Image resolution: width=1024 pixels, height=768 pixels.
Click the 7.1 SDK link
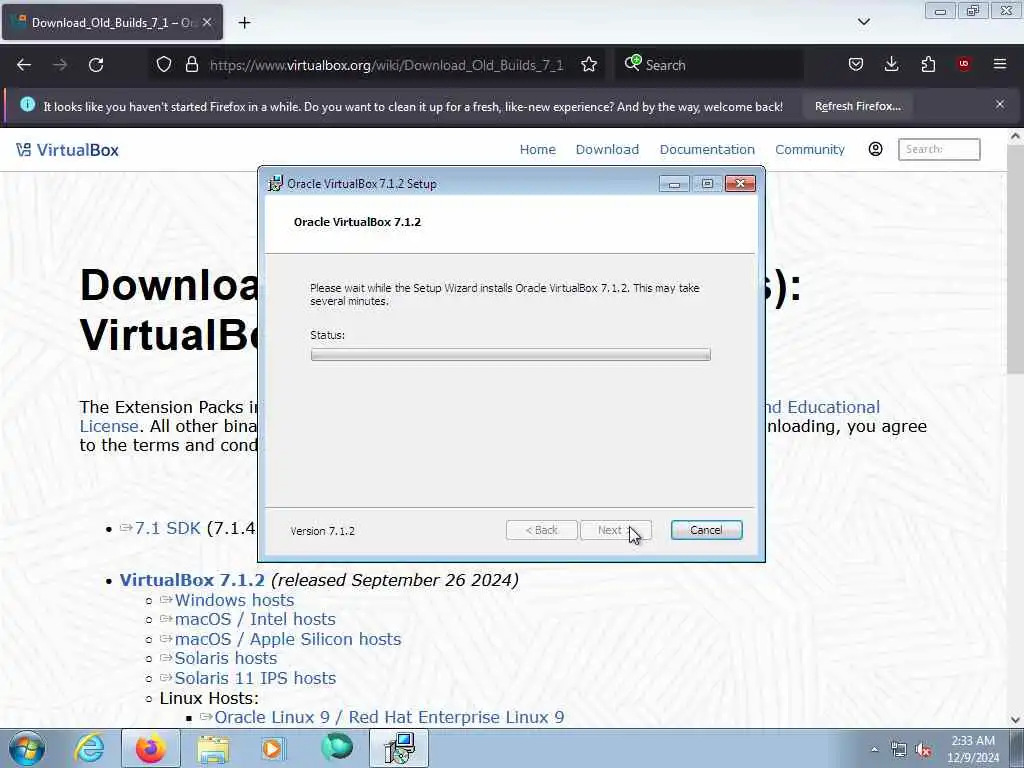167,528
